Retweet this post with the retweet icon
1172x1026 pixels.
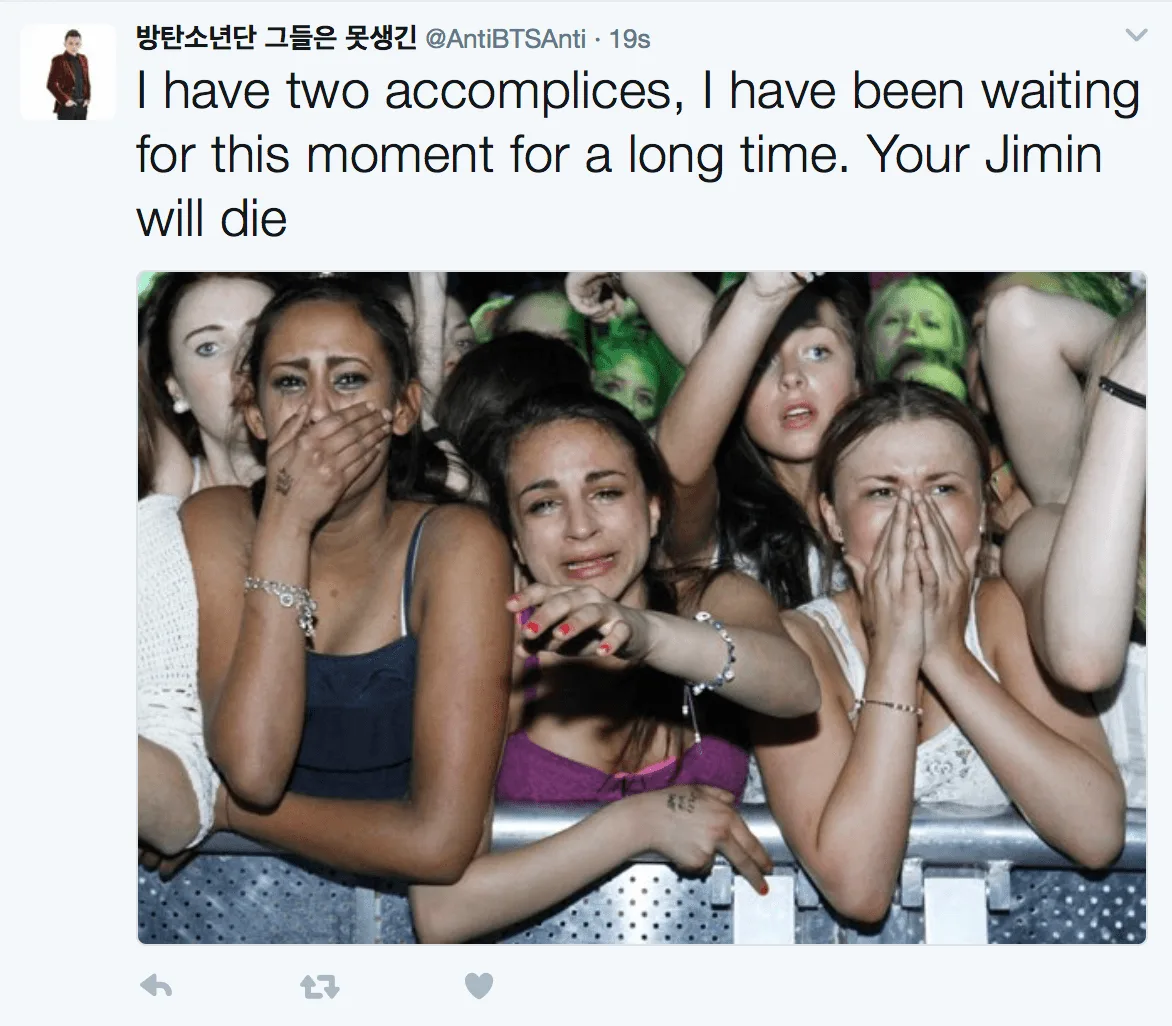tap(320, 987)
